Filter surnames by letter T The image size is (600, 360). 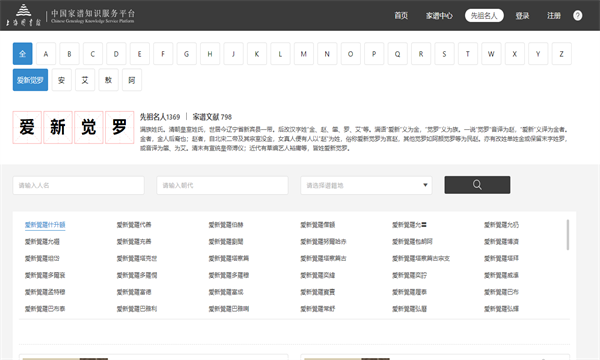[x=468, y=54]
